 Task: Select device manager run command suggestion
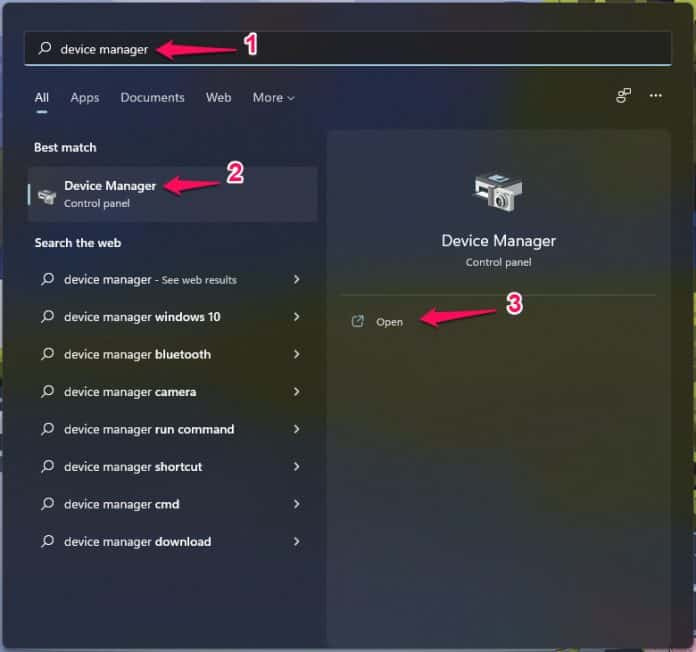coord(172,429)
